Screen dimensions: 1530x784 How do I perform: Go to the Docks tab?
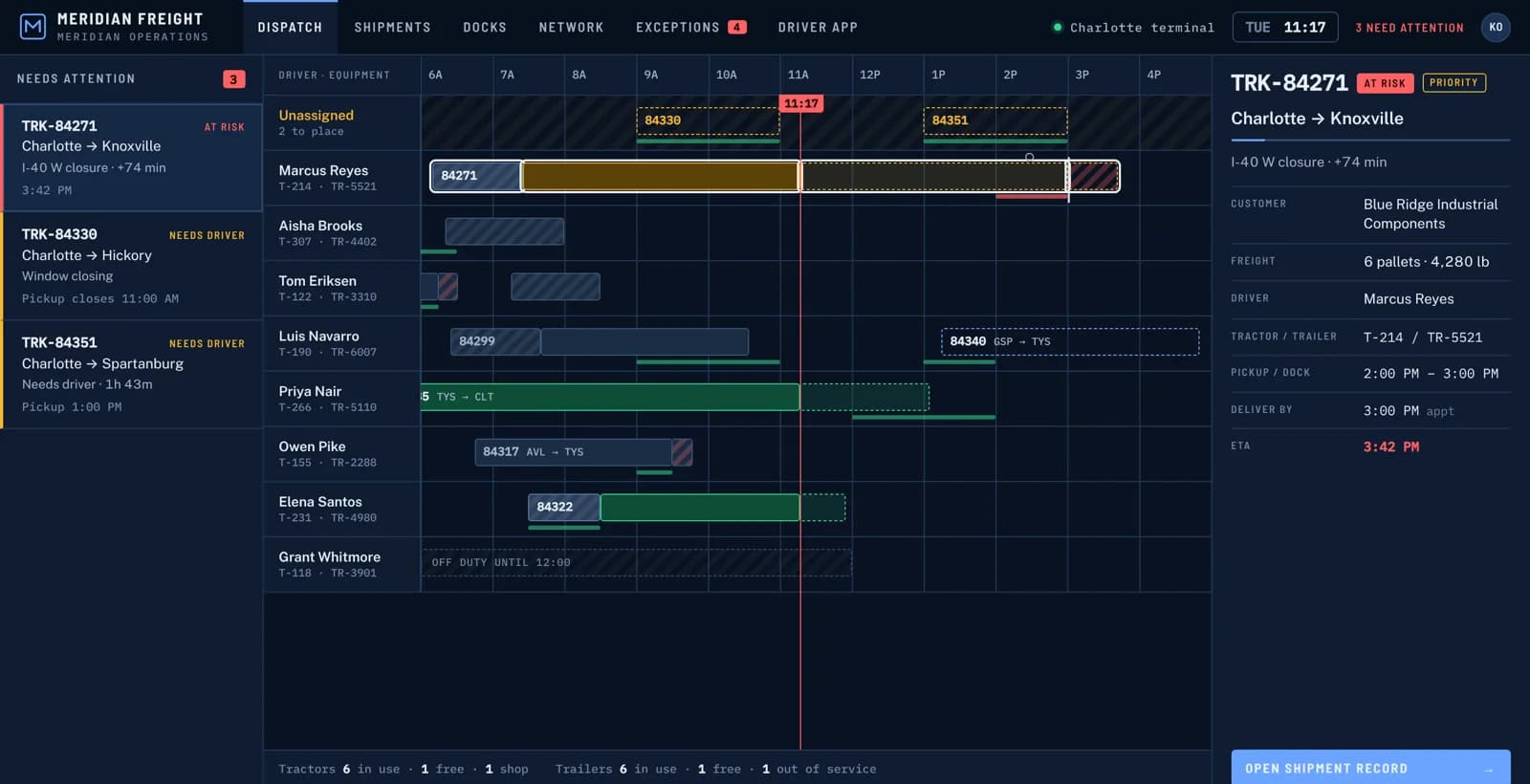[x=485, y=27]
